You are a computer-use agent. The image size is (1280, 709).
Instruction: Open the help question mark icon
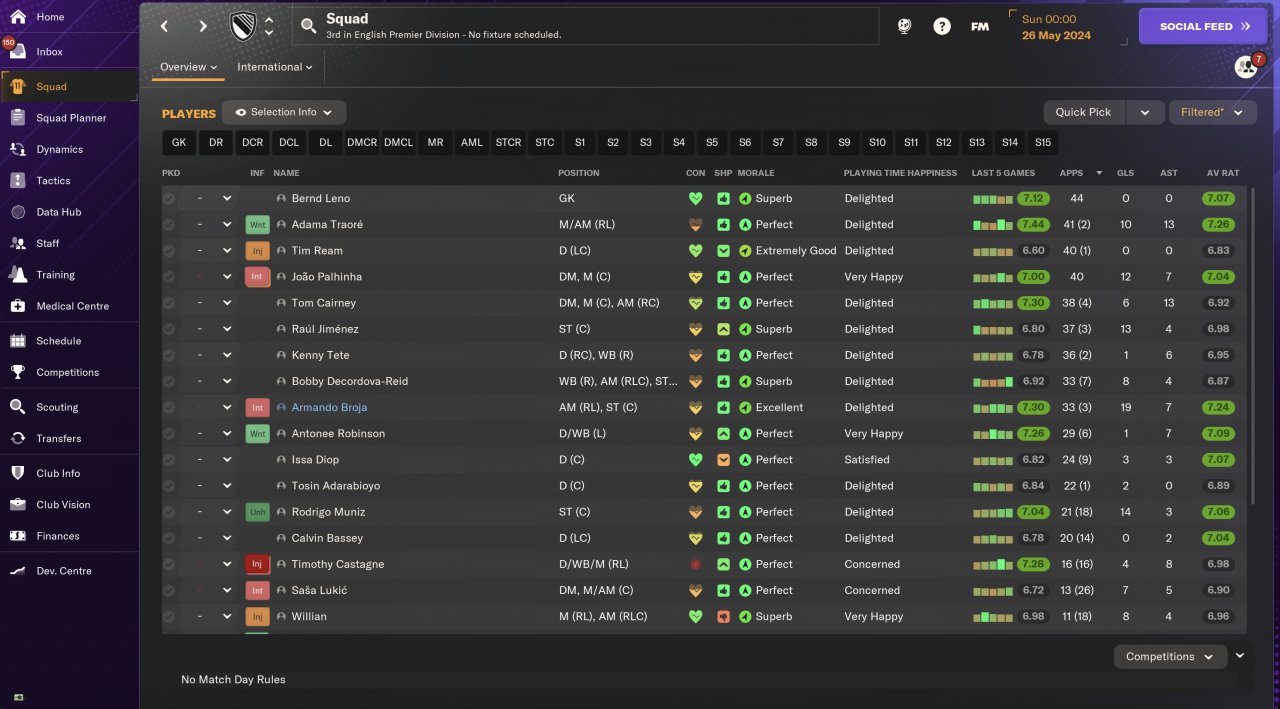coord(942,27)
